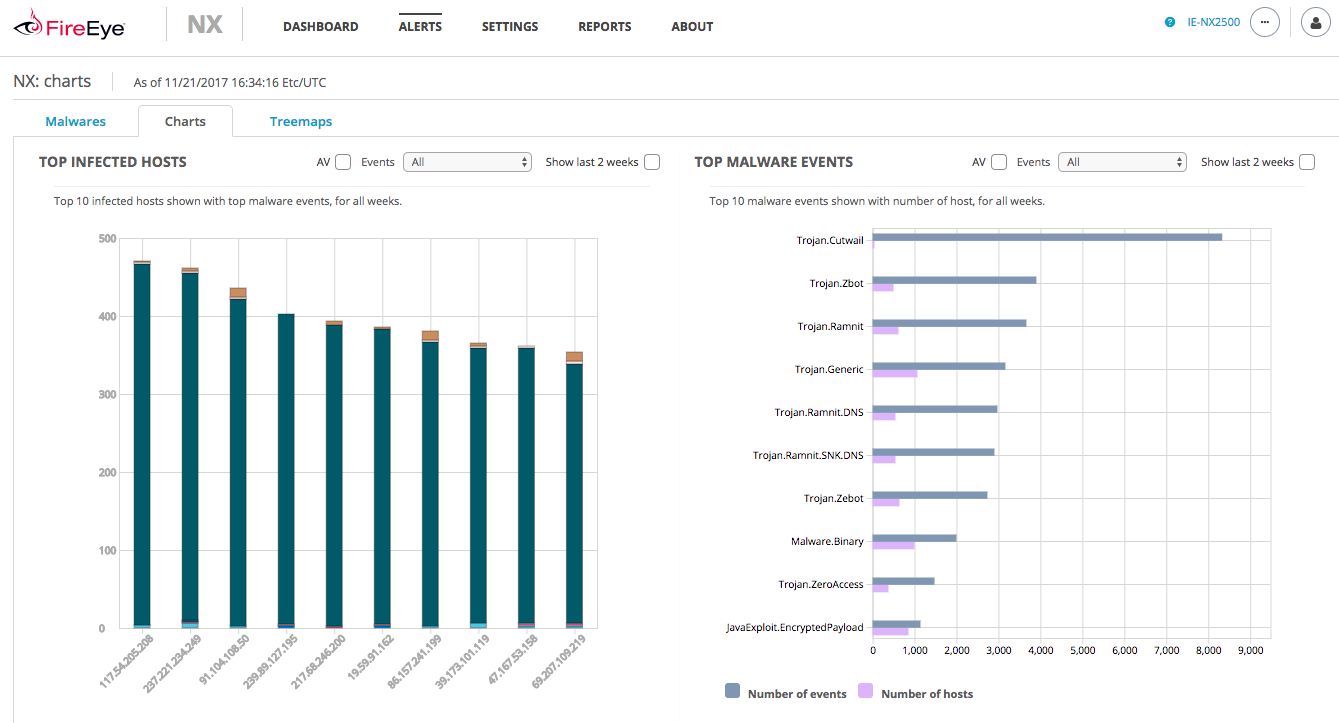Click the Trojan.Zbot events bar
Image resolution: width=1339 pixels, height=723 pixels.
tap(954, 280)
